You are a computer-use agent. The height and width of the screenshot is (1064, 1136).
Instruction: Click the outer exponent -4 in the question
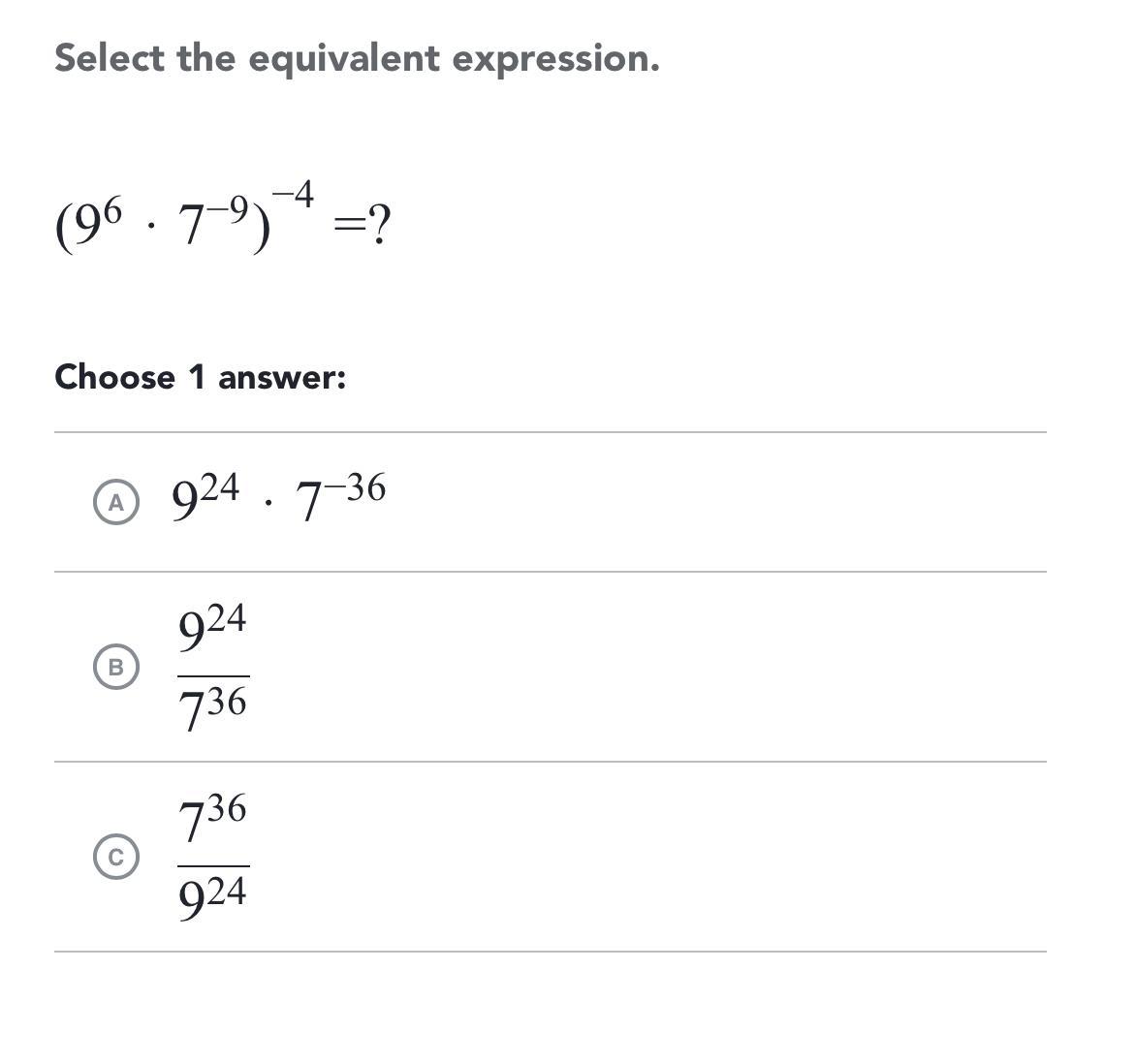(294, 196)
